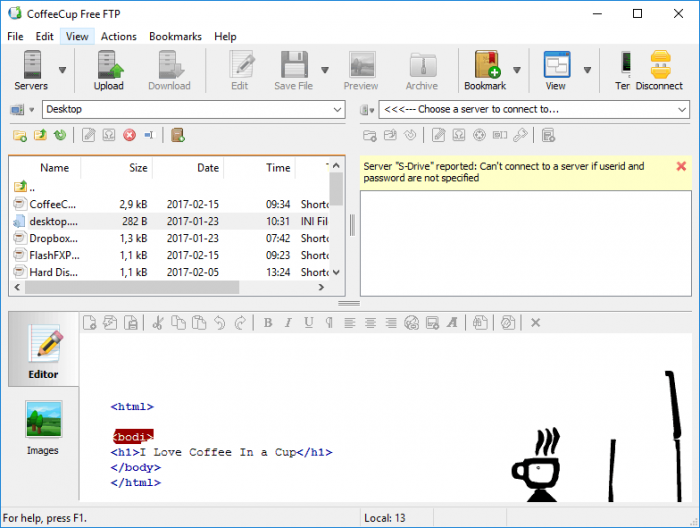Open the Desktop local path combo box

194,109
